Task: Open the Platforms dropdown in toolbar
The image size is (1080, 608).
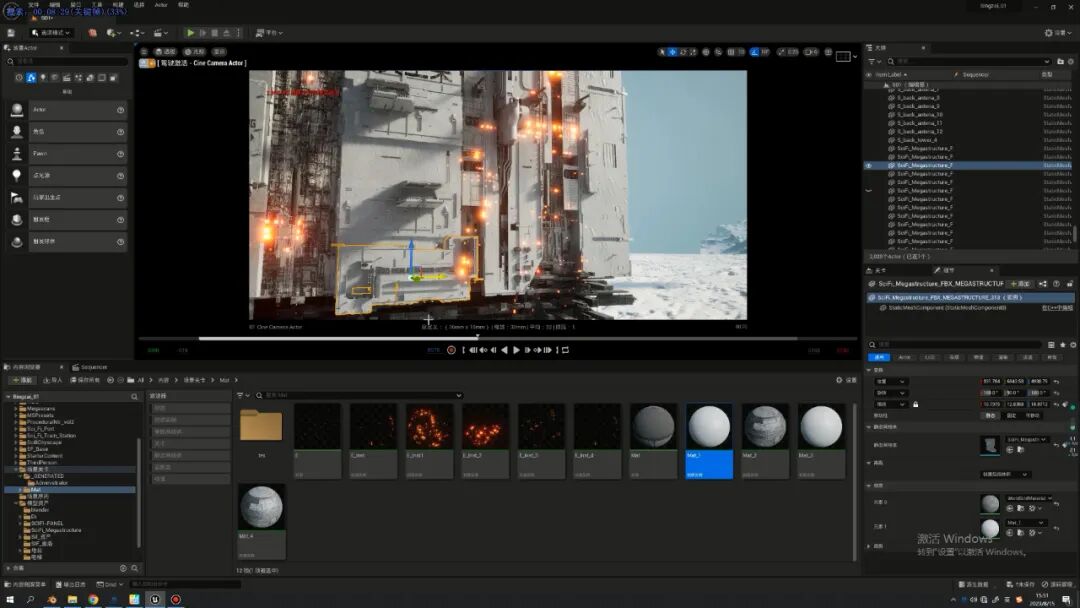Action: point(269,32)
